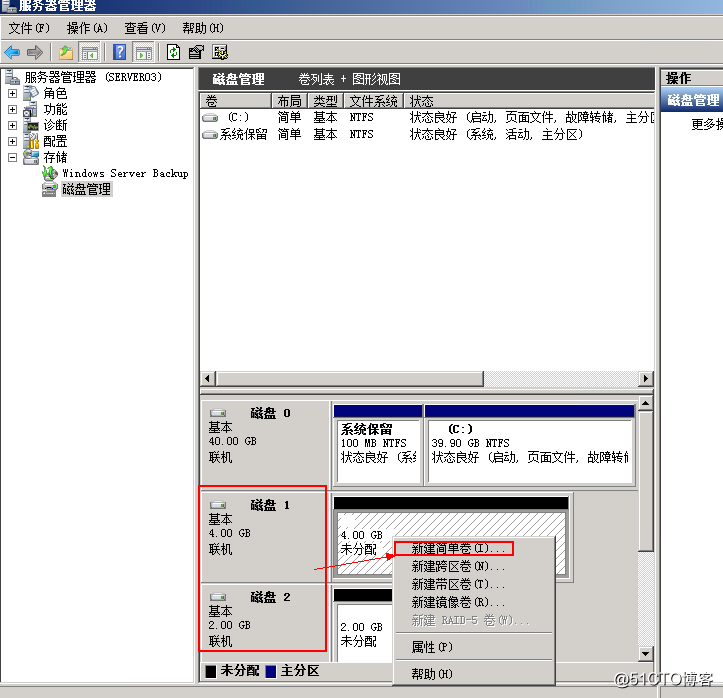Click the Forward arrow toolbar icon
This screenshot has width=723, height=698.
click(35, 53)
